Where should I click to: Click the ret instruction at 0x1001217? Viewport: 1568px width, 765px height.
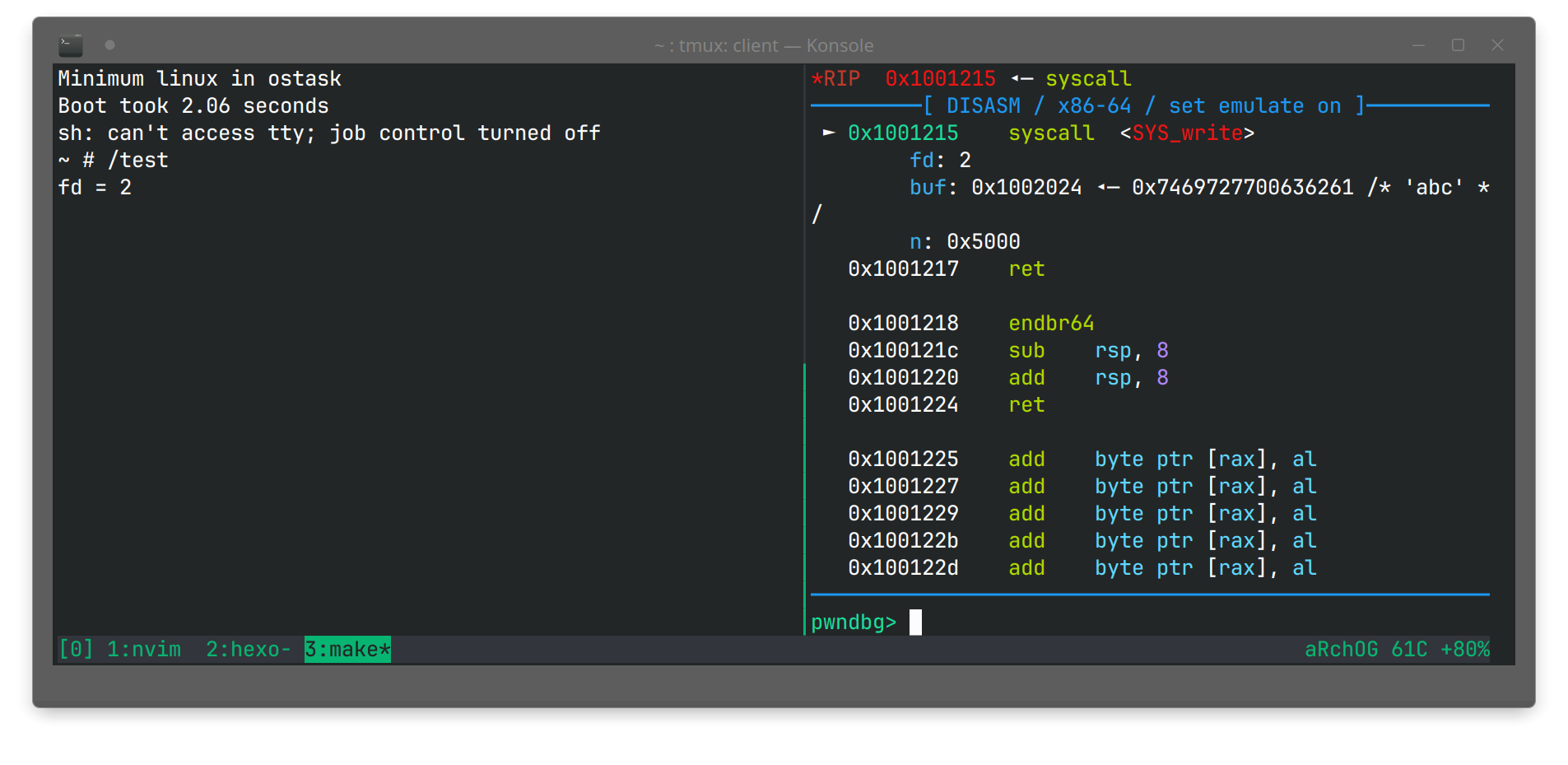point(1026,268)
